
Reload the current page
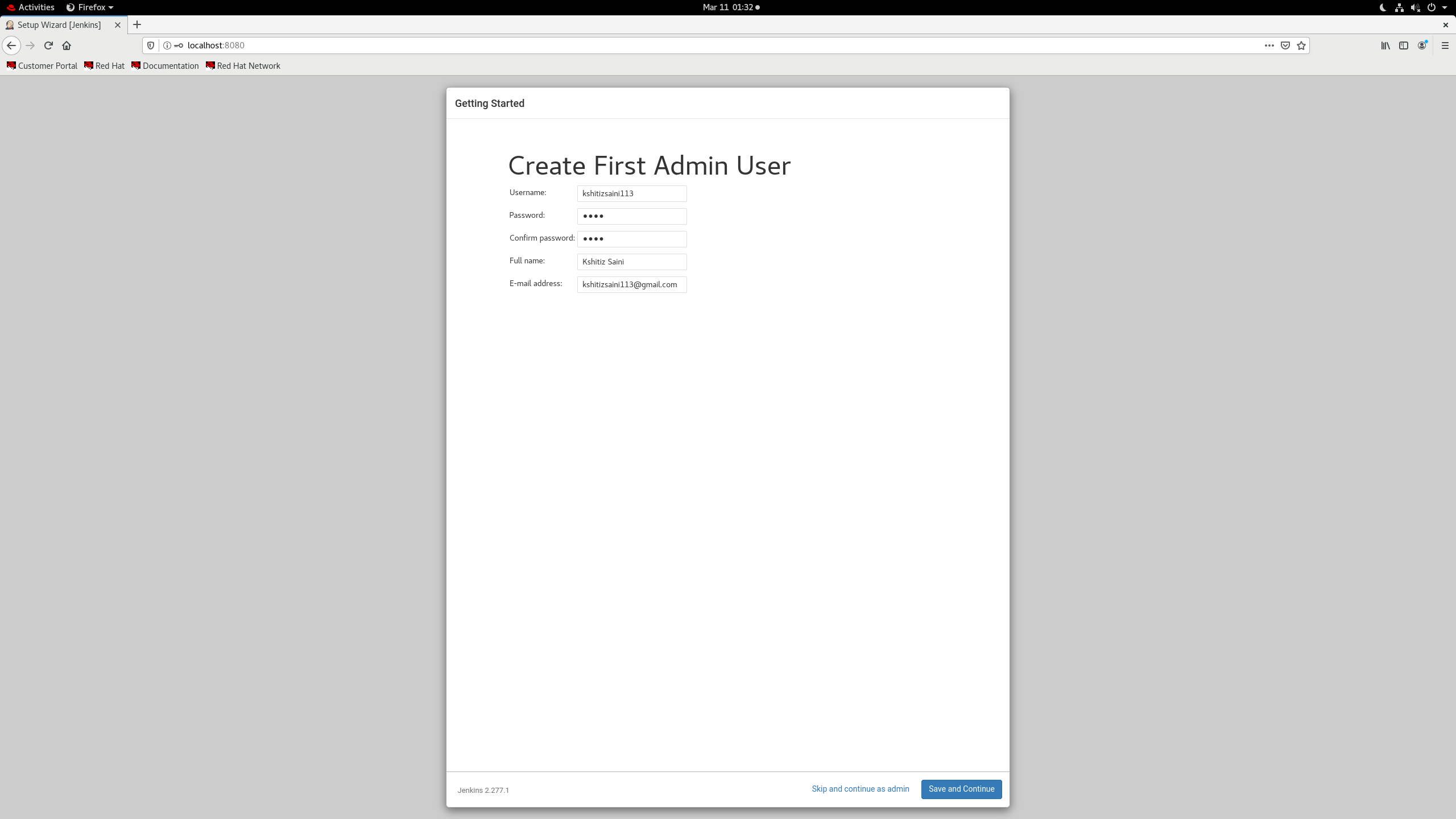(x=48, y=45)
